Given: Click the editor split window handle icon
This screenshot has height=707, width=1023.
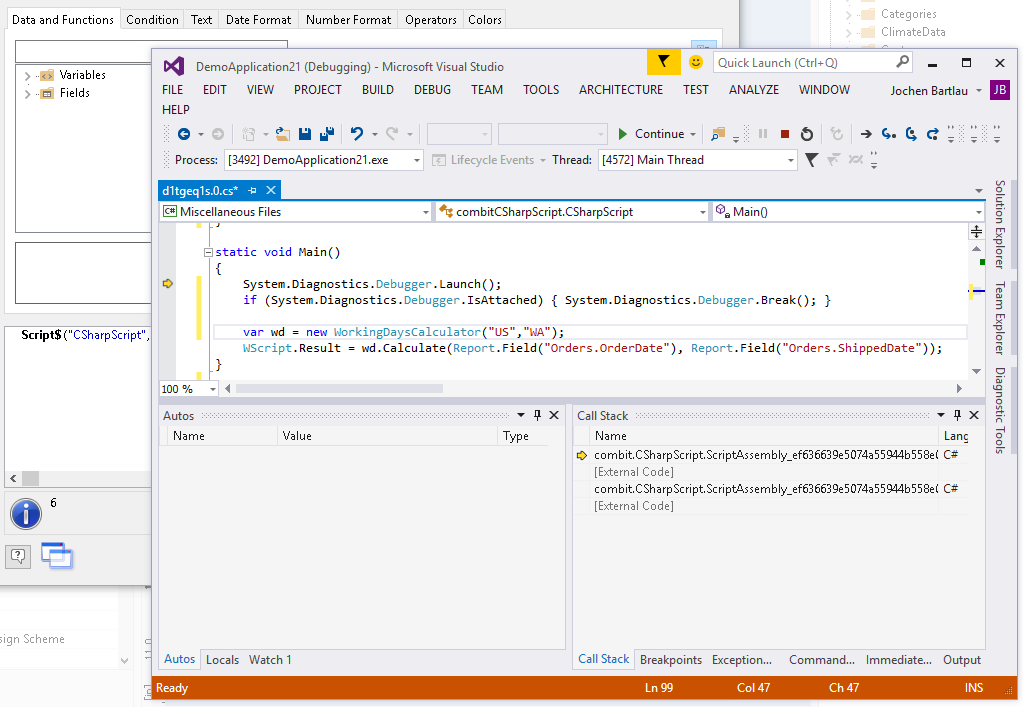Looking at the screenshot, I should coord(976,232).
